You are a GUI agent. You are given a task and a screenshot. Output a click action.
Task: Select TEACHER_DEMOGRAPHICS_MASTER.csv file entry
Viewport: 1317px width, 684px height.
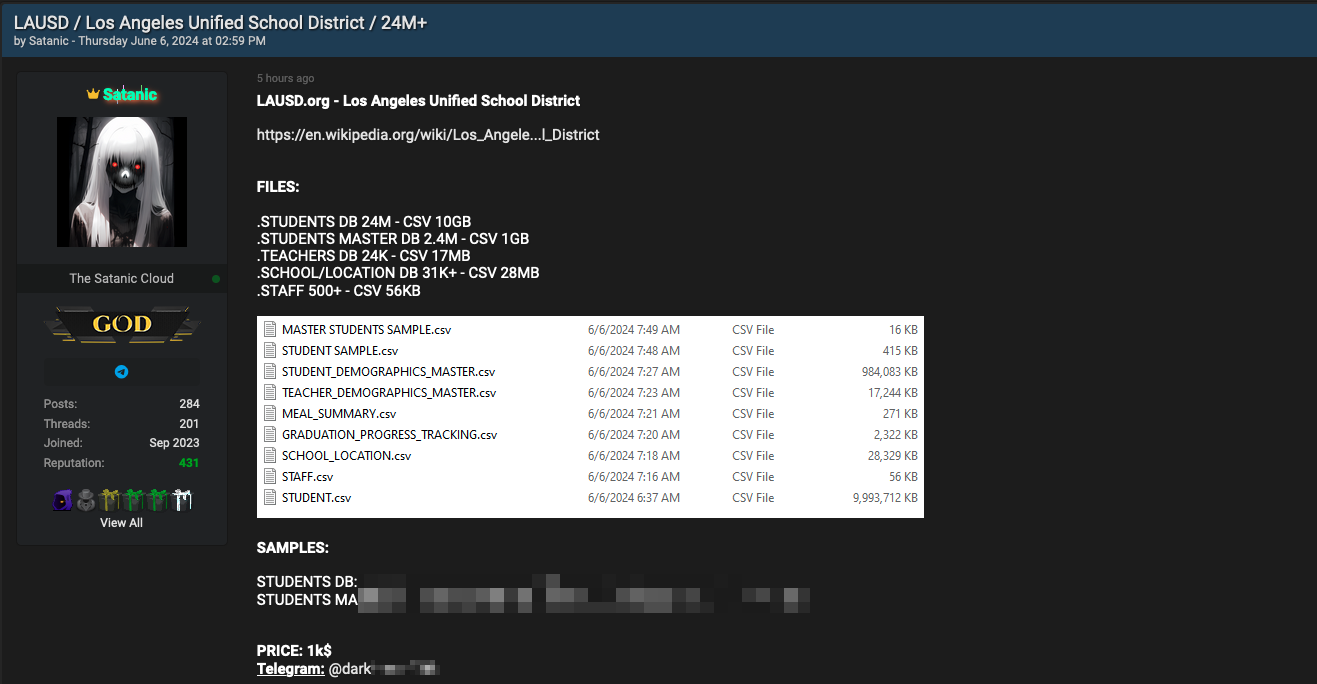pos(590,392)
